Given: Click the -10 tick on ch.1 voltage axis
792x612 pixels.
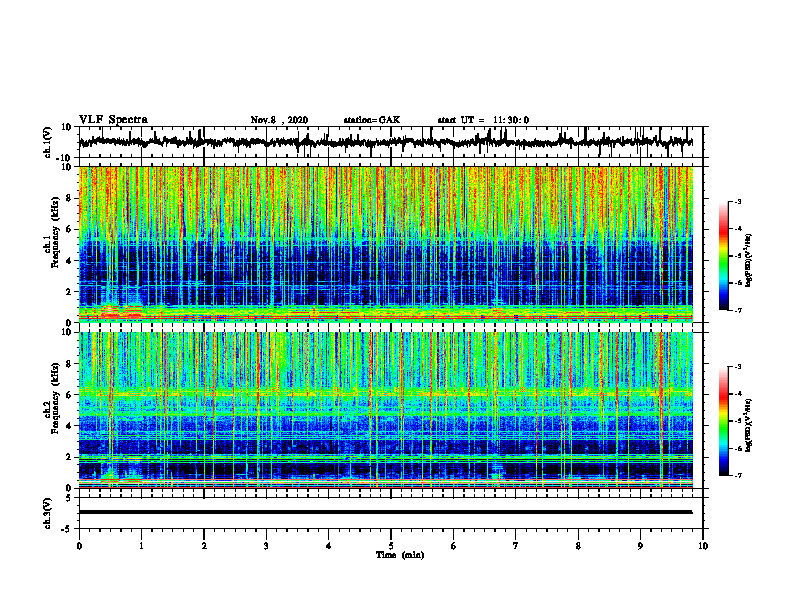Looking at the screenshot, I should 64,158.
